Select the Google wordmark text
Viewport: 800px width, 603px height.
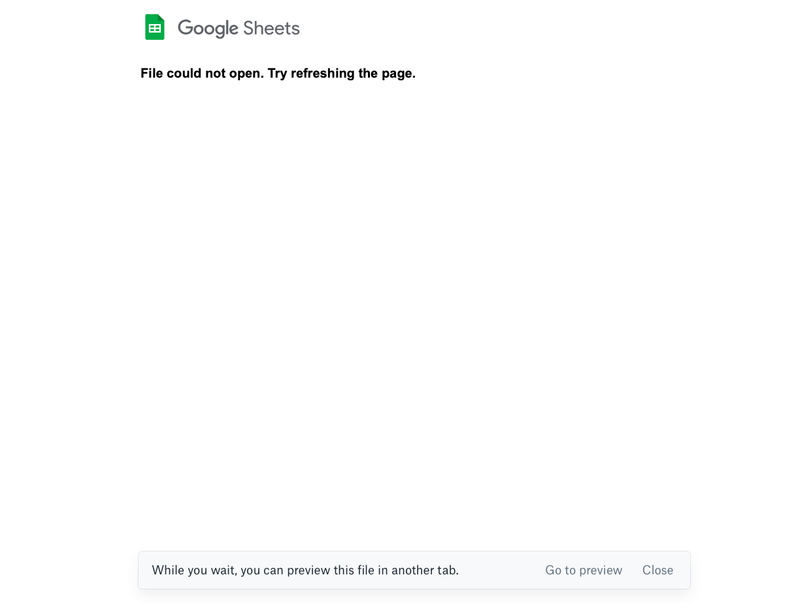210,27
